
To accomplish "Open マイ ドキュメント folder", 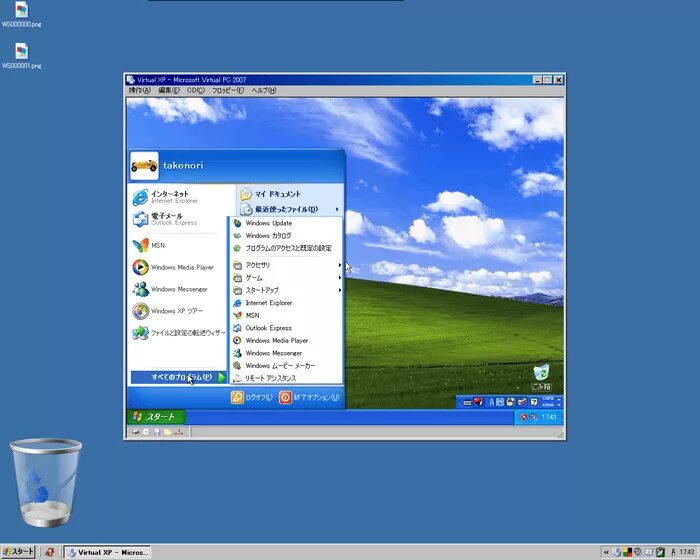I will coord(290,194).
